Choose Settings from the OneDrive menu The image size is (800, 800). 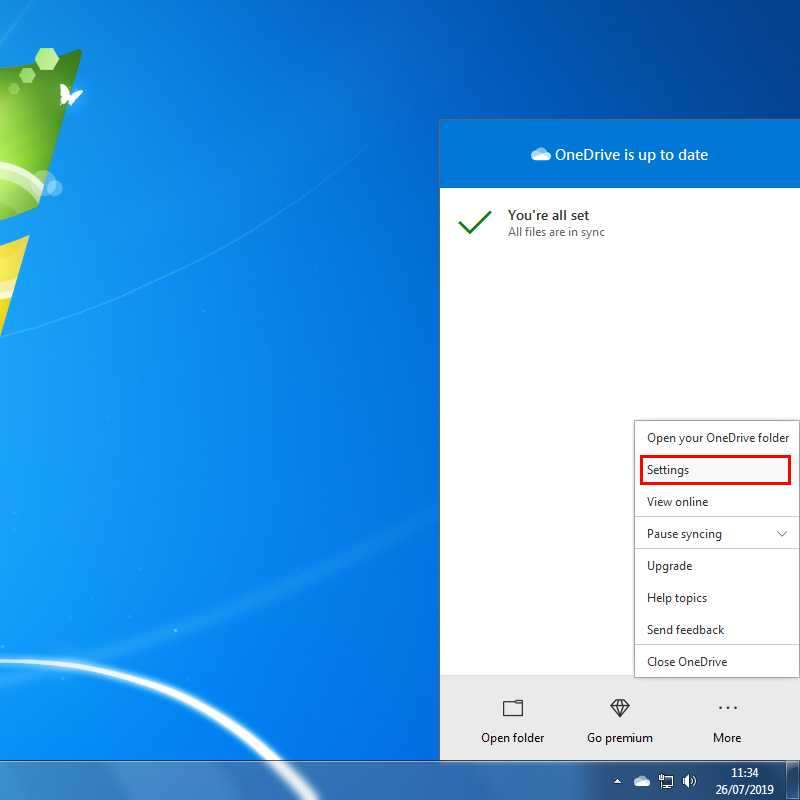(715, 470)
